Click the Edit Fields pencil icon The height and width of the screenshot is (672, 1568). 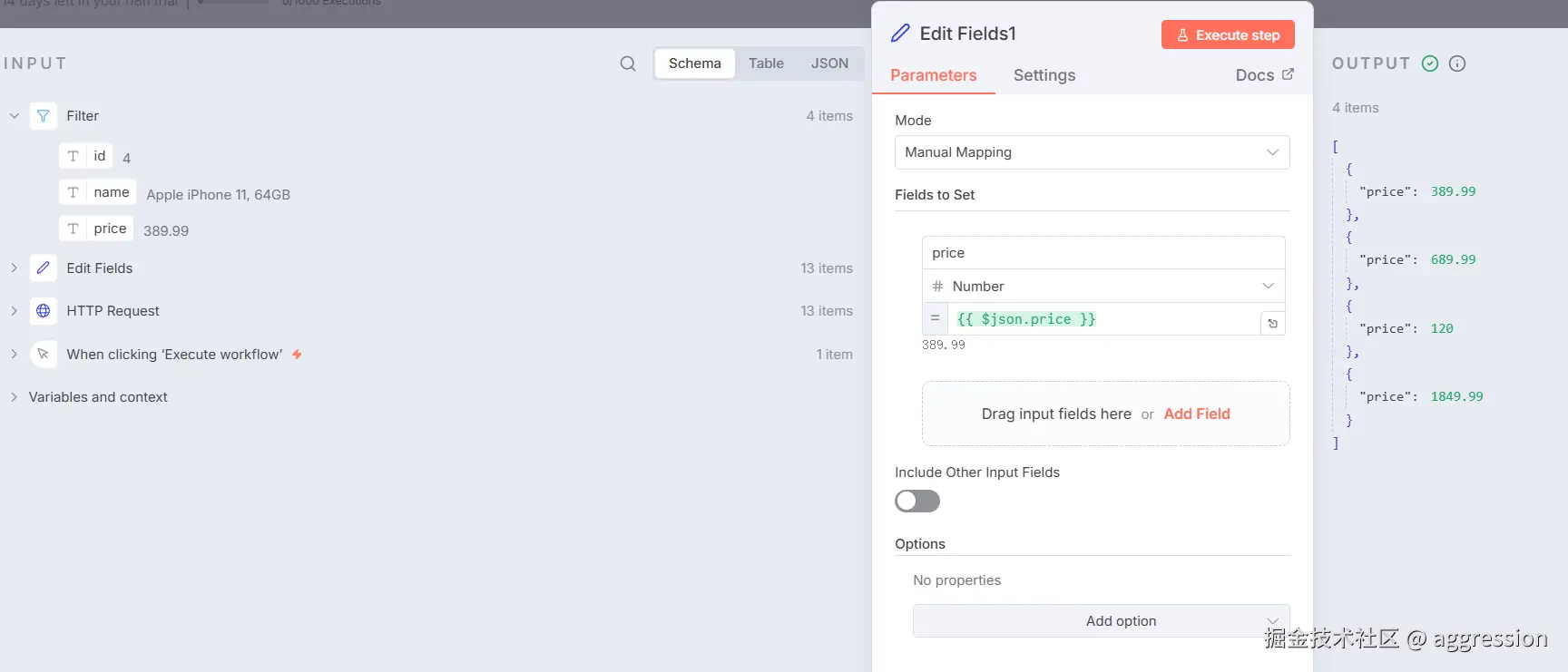click(x=44, y=268)
